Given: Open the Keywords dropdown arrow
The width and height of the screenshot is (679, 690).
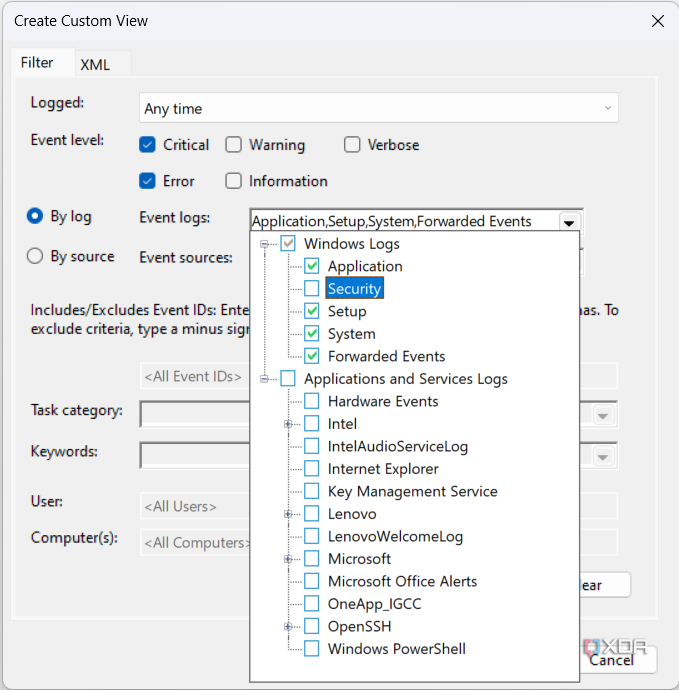Looking at the screenshot, I should pos(603,457).
